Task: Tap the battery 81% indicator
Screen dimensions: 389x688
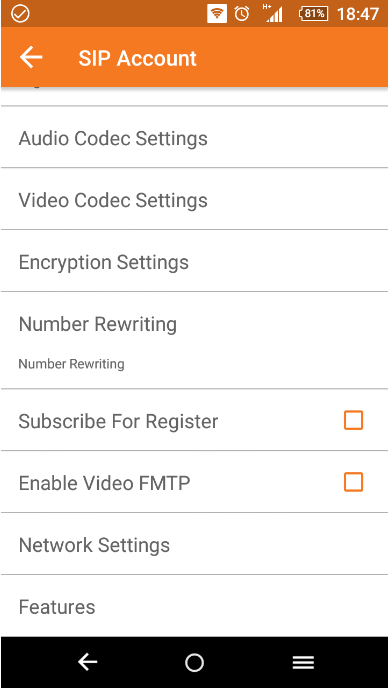Action: (313, 14)
